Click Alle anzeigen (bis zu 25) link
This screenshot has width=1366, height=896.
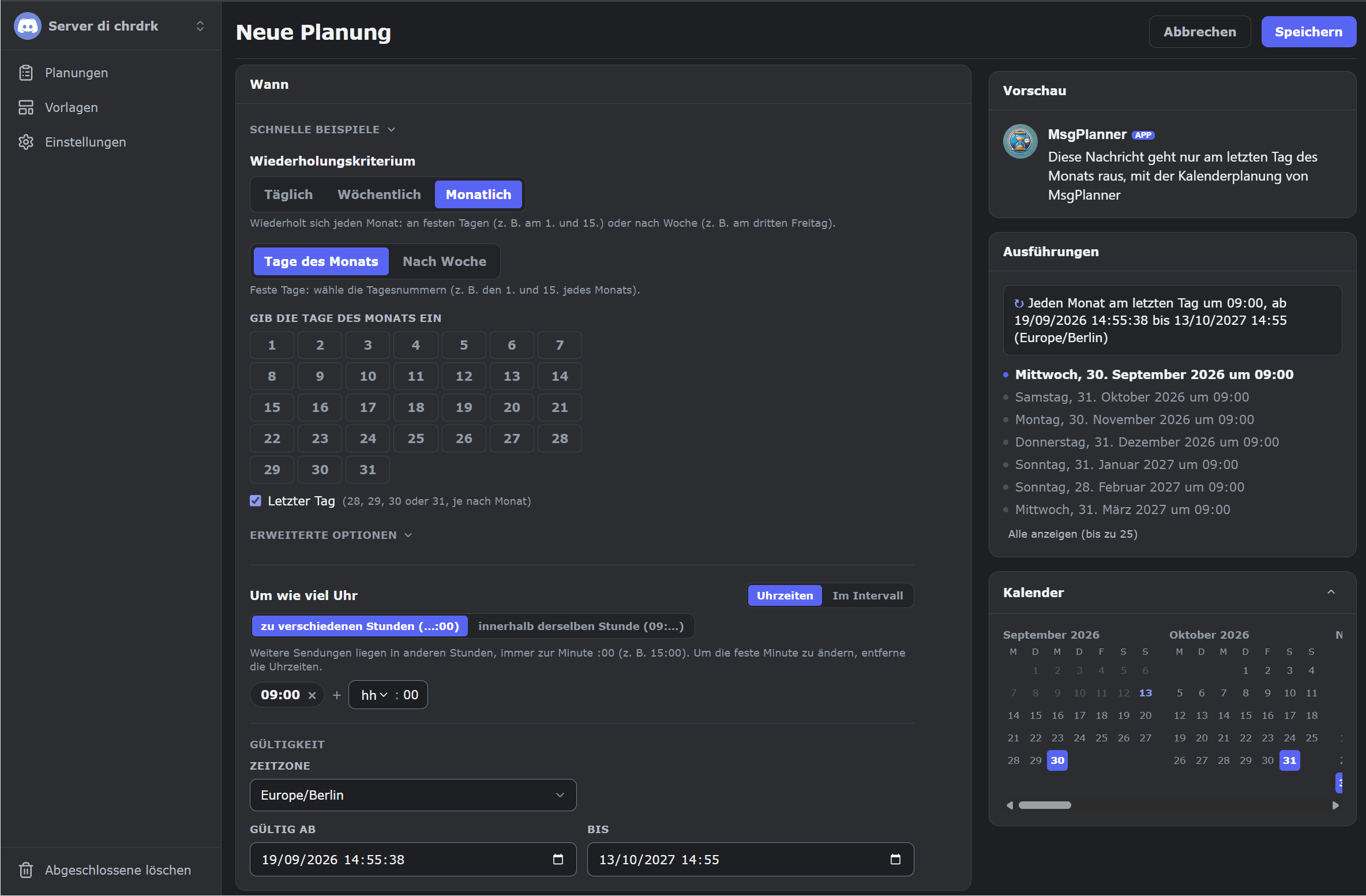tap(1072, 534)
